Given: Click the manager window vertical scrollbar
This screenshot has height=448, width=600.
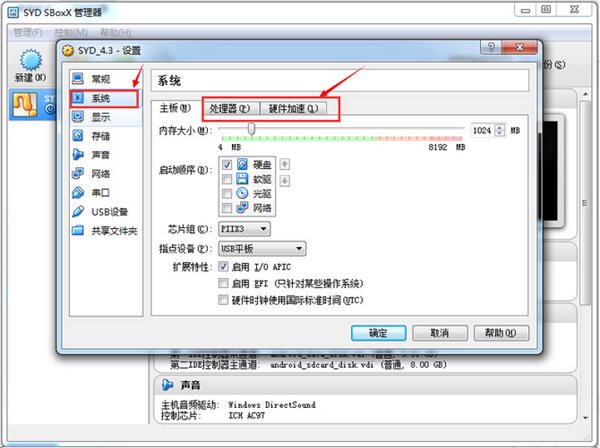Looking at the screenshot, I should click(x=585, y=203).
